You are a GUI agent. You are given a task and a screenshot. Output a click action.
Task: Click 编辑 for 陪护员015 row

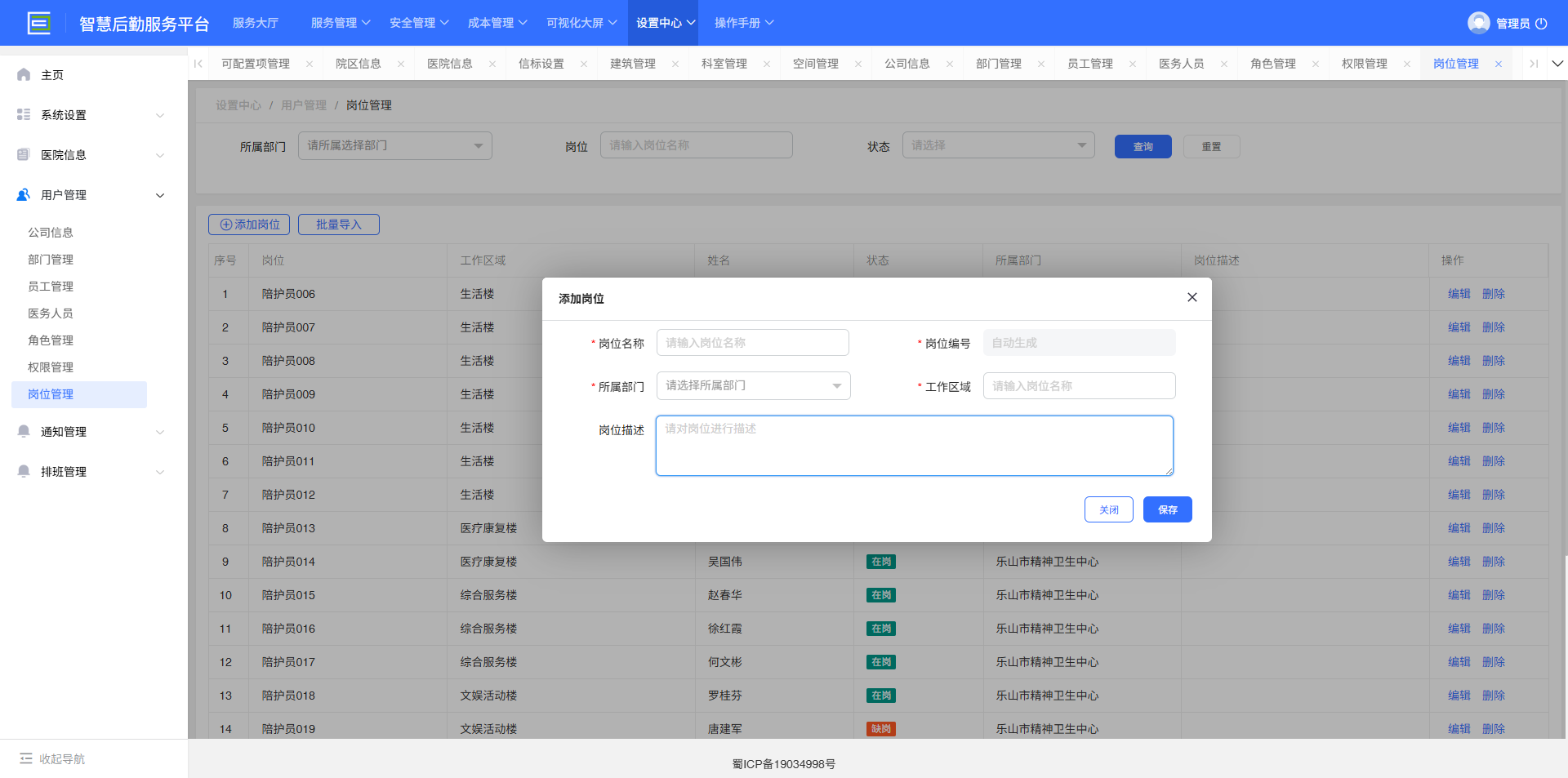pyautogui.click(x=1459, y=595)
